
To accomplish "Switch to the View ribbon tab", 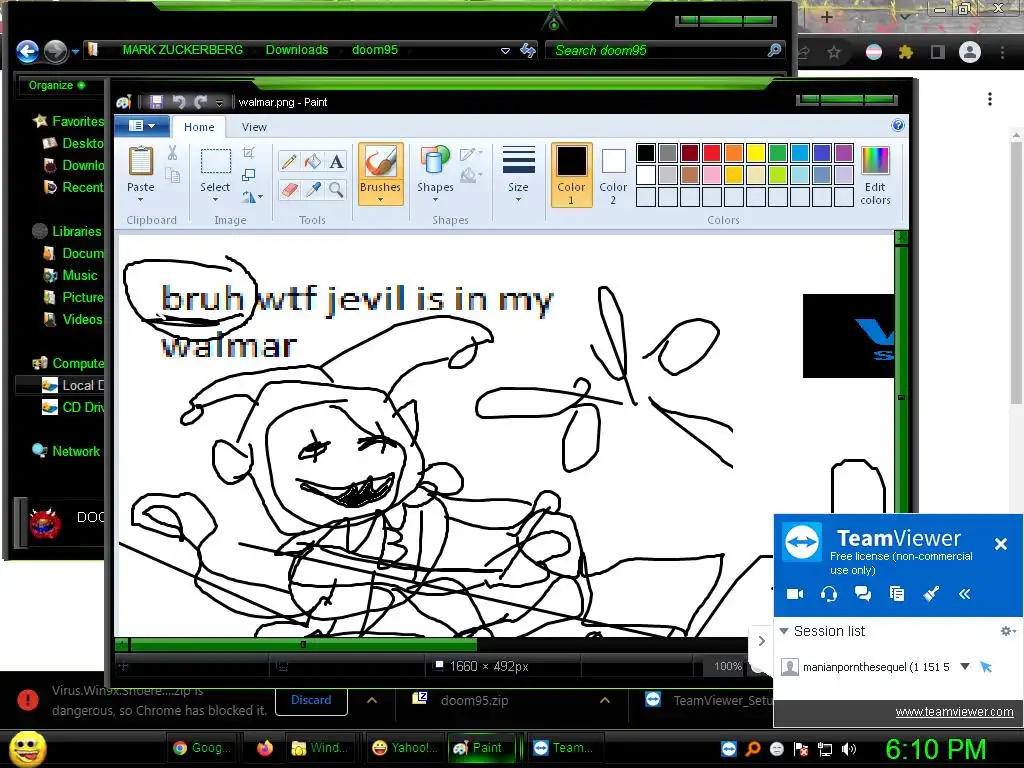I will click(254, 127).
